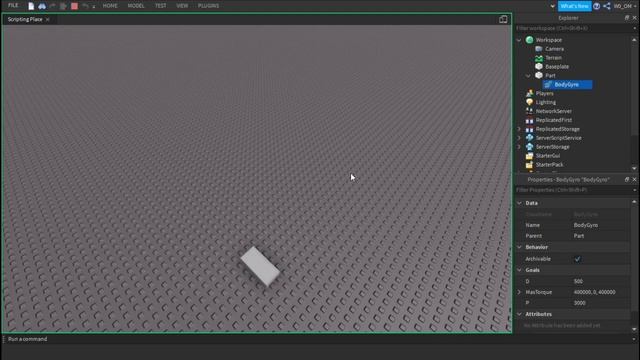Viewport: 640px width, 360px height.
Task: Click the share icon near What's New
Action: tap(607, 6)
